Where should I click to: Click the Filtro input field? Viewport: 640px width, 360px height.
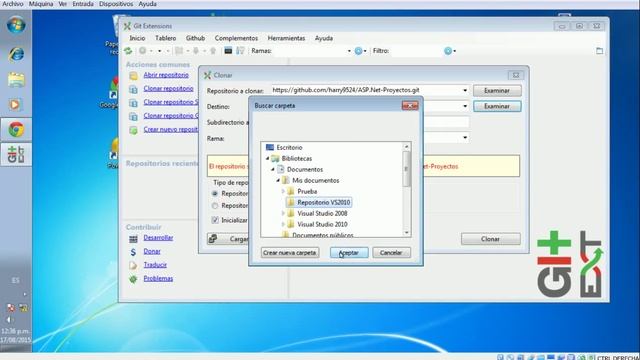point(416,51)
